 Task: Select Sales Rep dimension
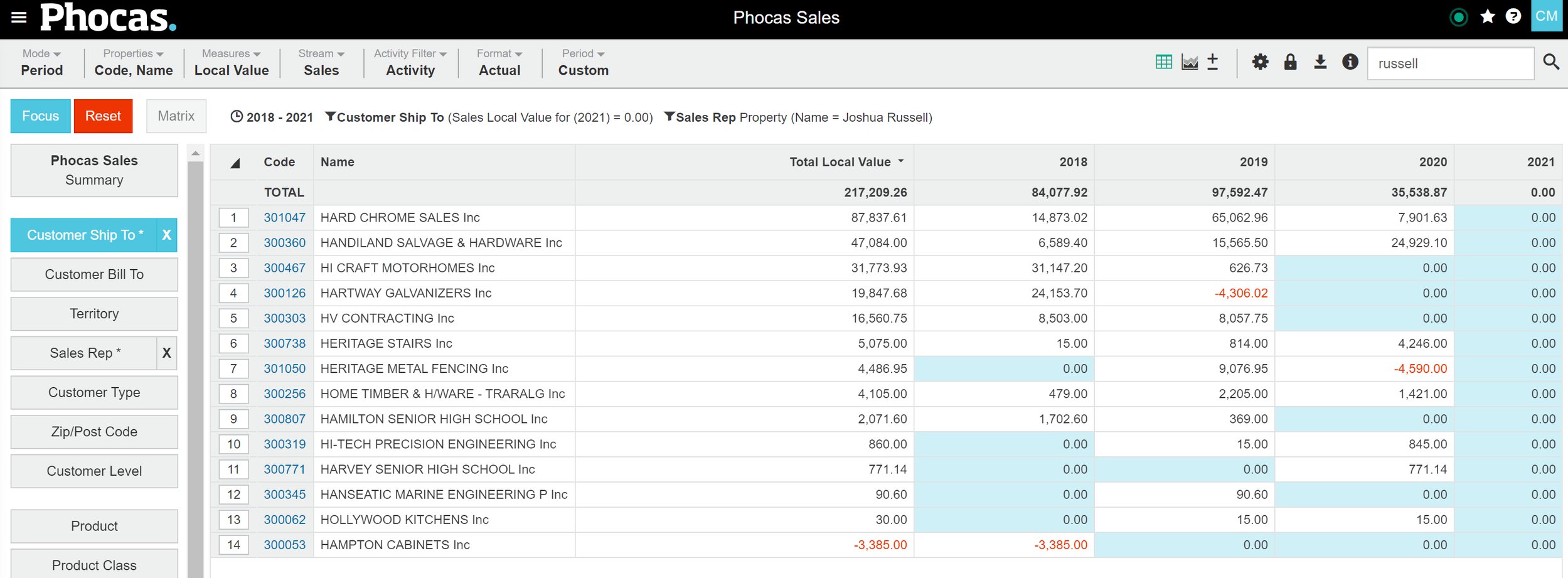click(83, 353)
